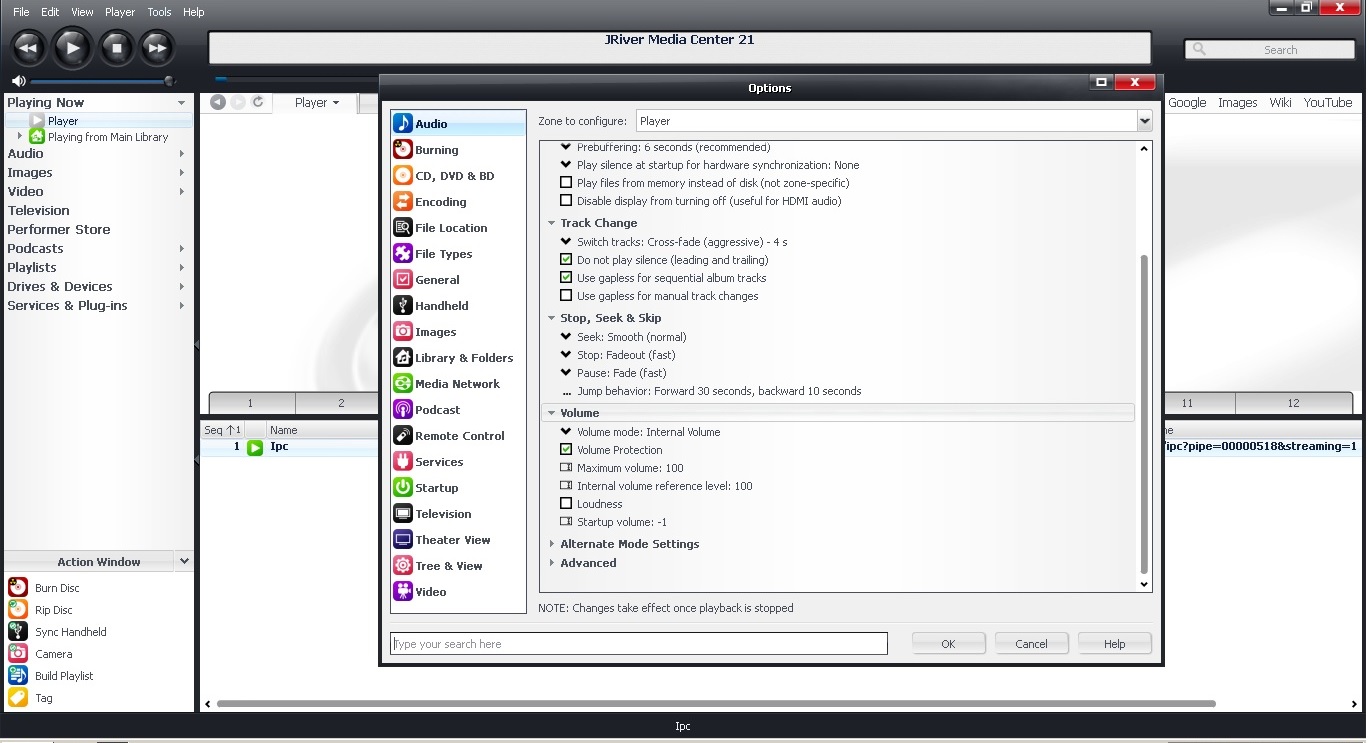1369x743 pixels.
Task: Open General options category
Action: click(458, 280)
